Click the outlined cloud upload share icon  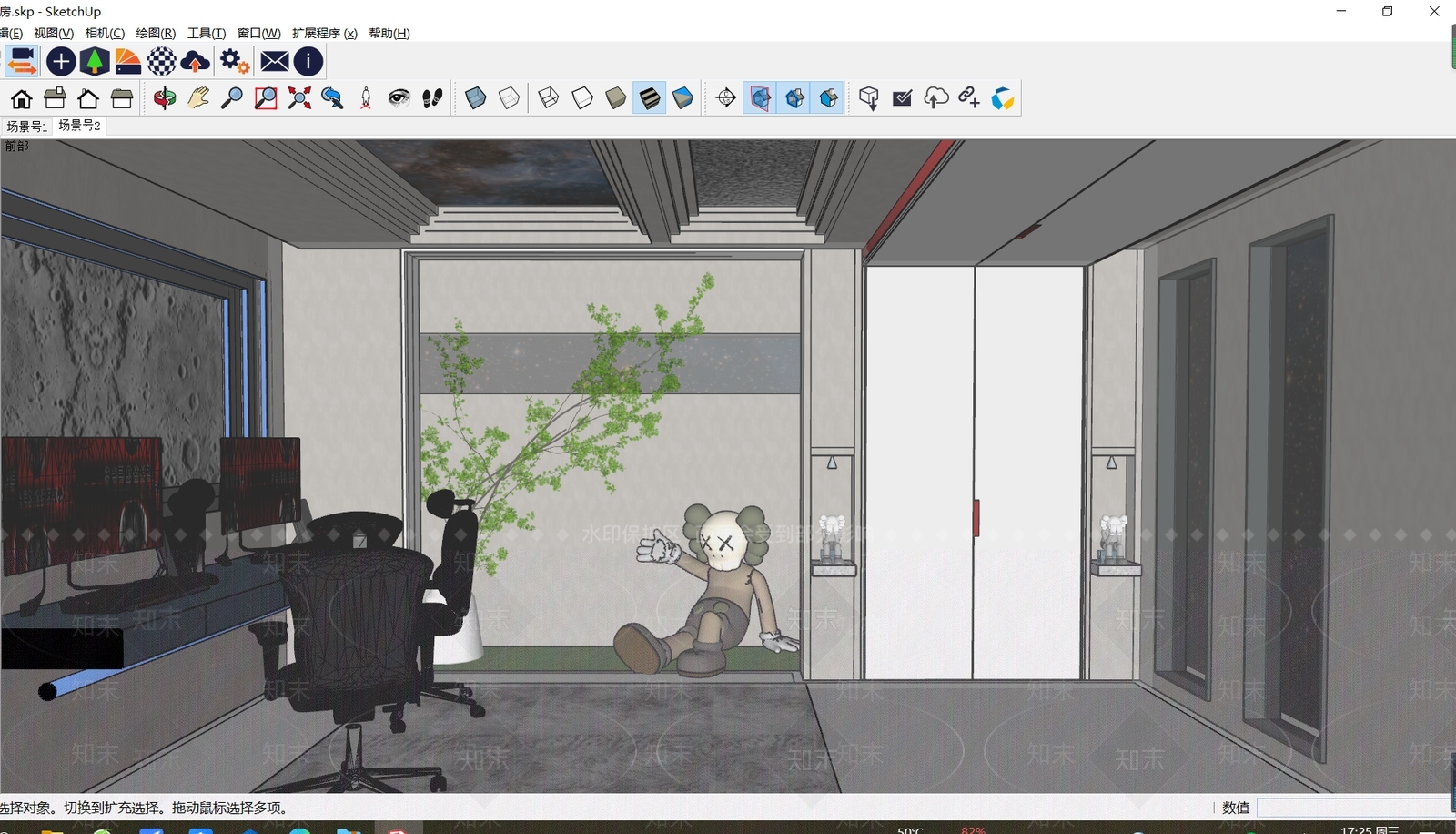[x=936, y=98]
